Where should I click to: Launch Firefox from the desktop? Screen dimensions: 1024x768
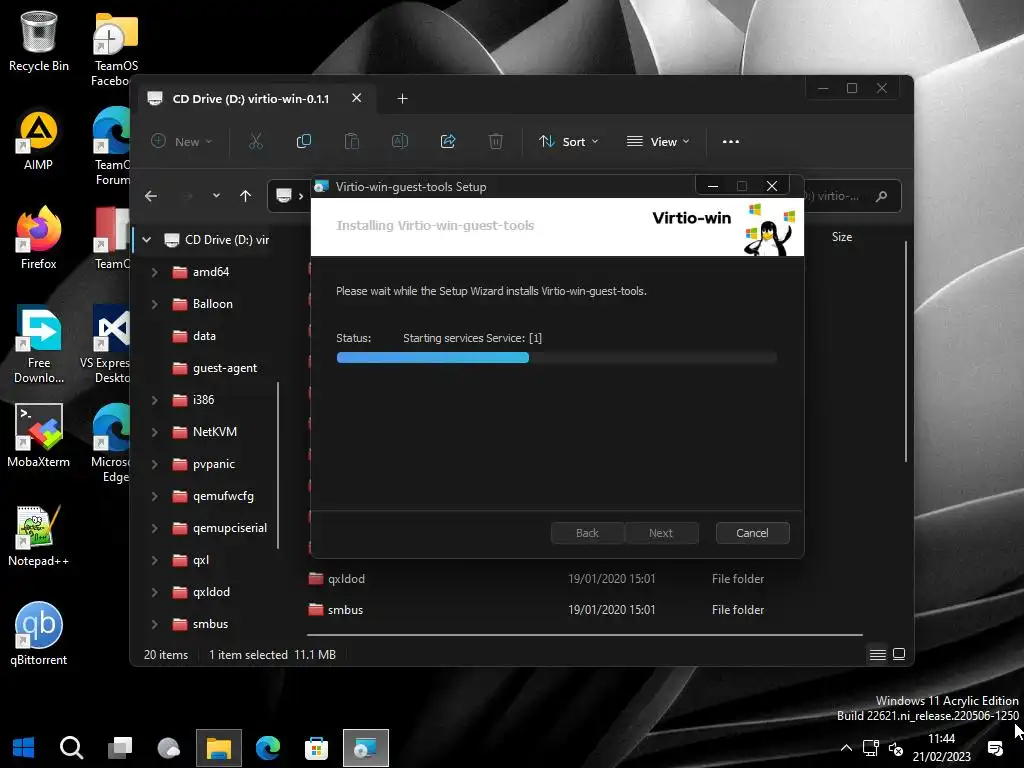(39, 238)
